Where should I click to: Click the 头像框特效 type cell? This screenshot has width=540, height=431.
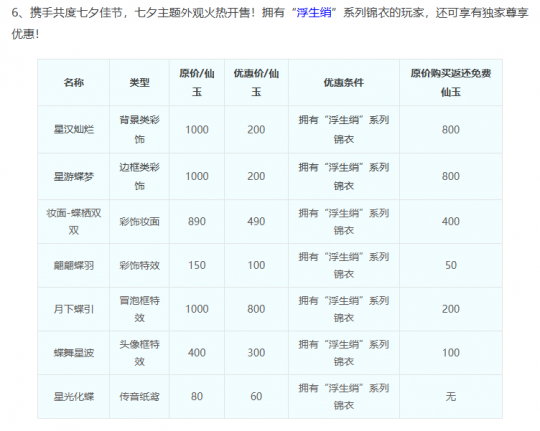tap(139, 353)
